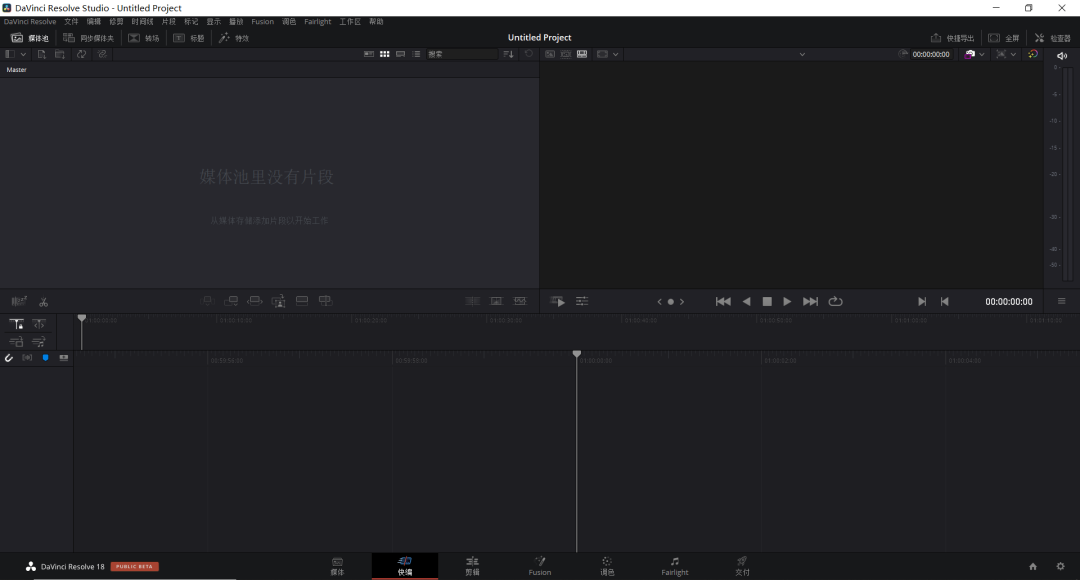Open the Fusion menu in menu bar
The width and height of the screenshot is (1080, 580).
(262, 21)
